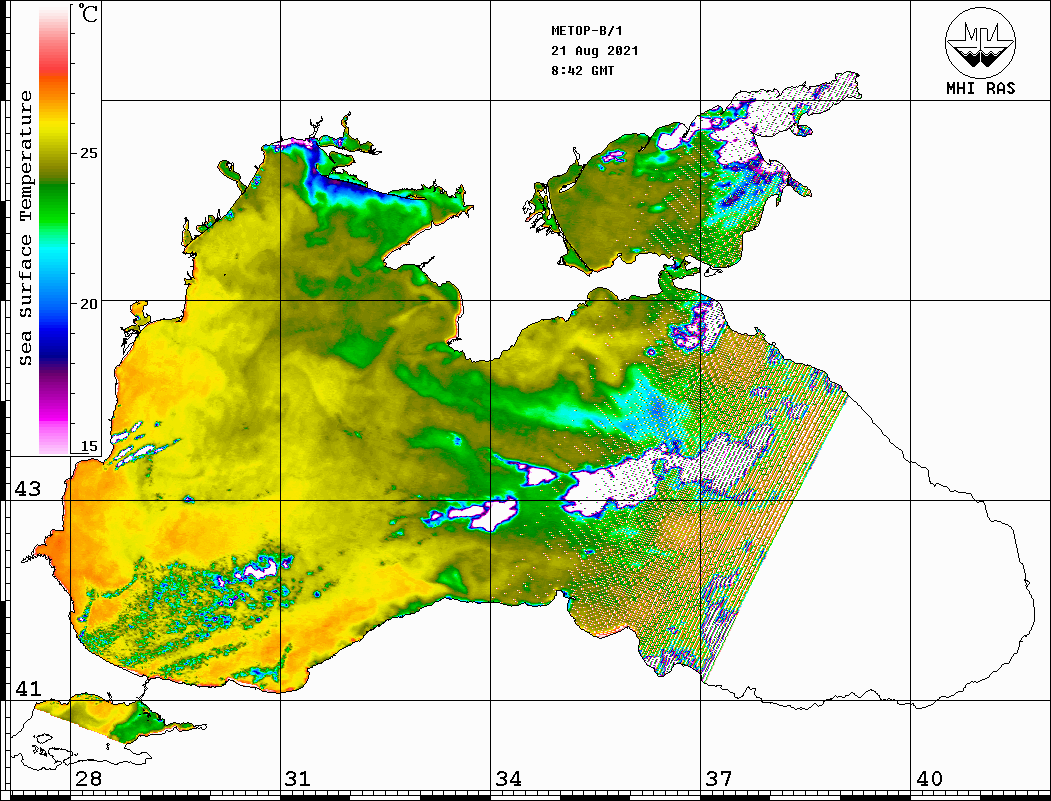The height and width of the screenshot is (801, 1051).
Task: Click the latitude label 41
Action: coord(28,688)
